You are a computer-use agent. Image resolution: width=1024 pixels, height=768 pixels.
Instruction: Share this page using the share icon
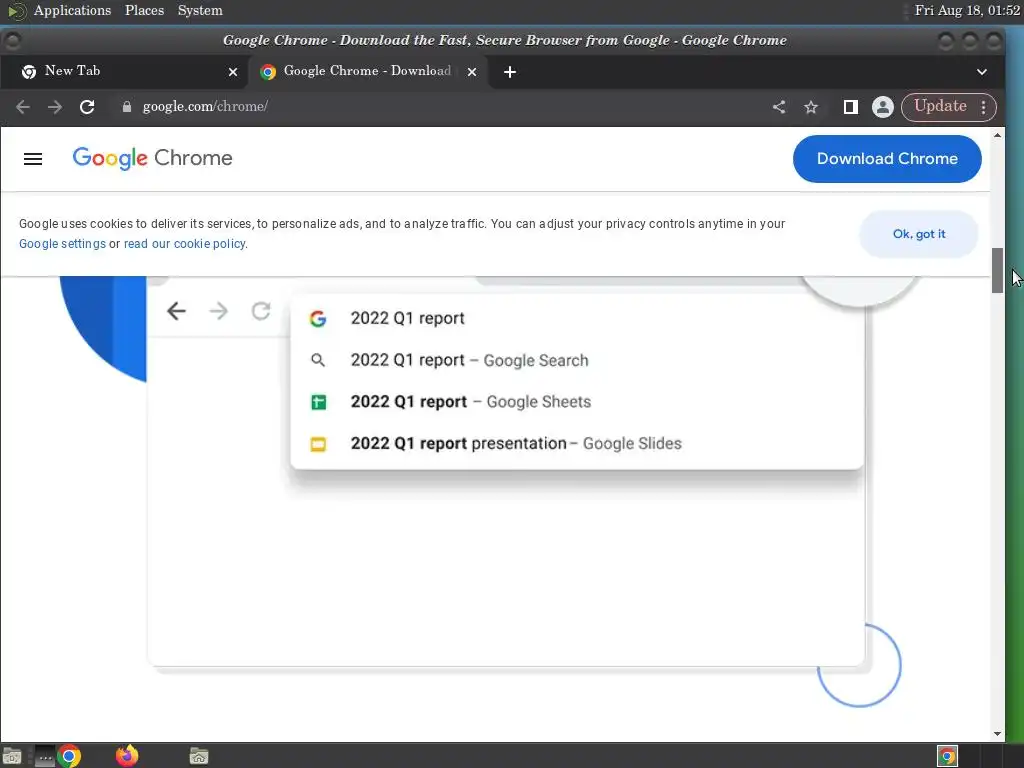[778, 107]
